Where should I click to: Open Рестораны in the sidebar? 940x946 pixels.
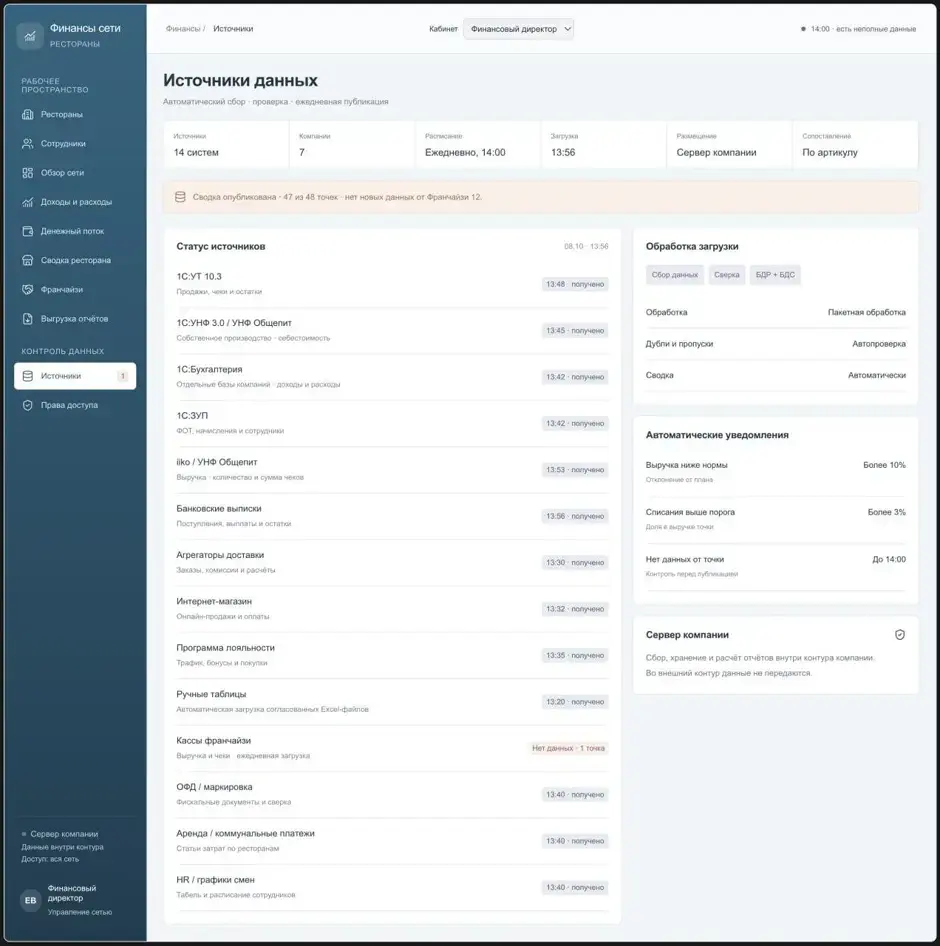tap(75, 114)
